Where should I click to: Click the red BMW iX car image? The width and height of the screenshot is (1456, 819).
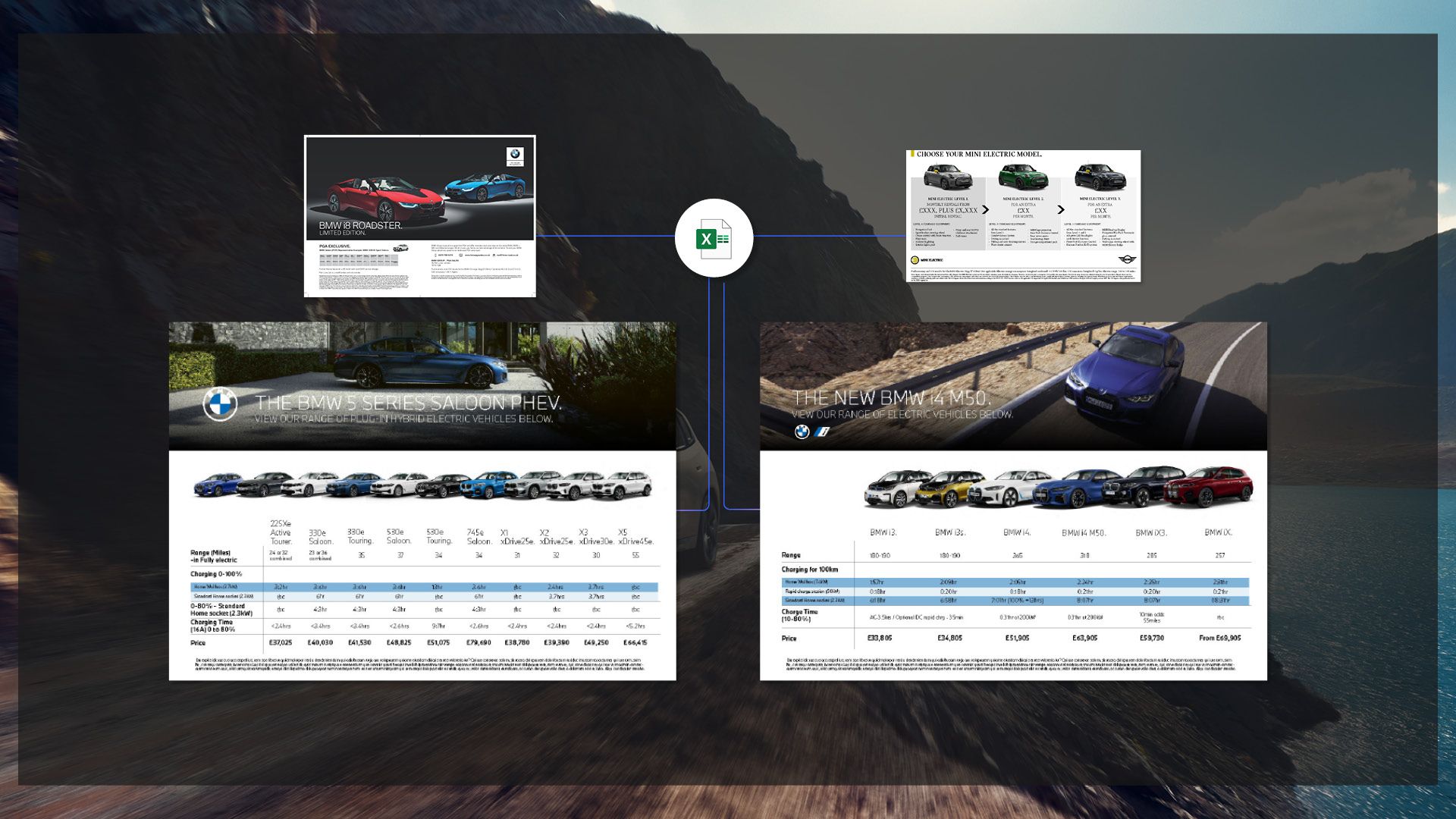click(x=1207, y=486)
